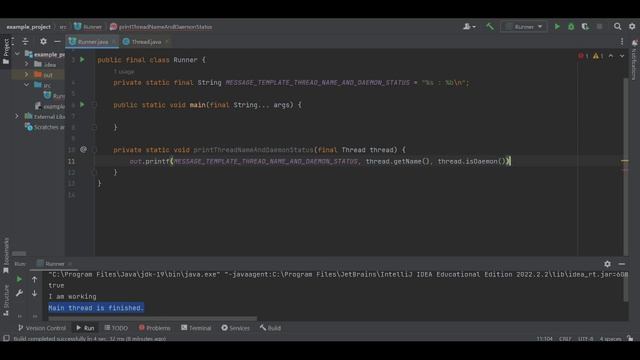Click the up arrow in Run console
Viewport: 640px width, 360px height.
coord(35,280)
